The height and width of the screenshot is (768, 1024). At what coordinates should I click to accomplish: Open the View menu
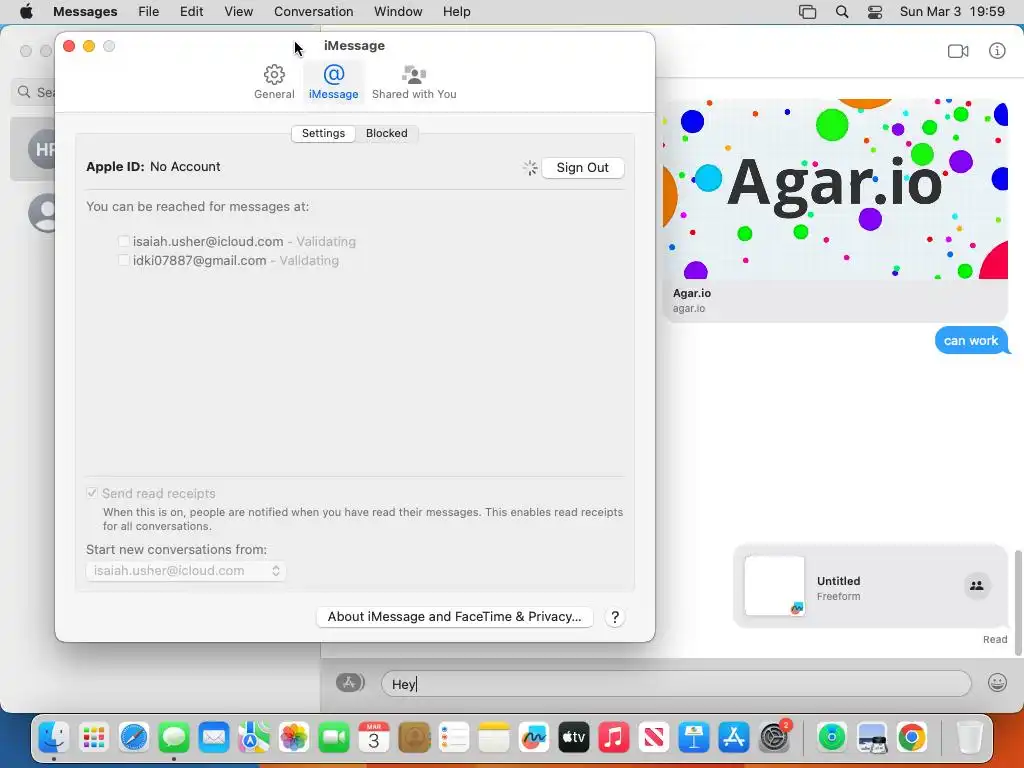click(x=238, y=12)
